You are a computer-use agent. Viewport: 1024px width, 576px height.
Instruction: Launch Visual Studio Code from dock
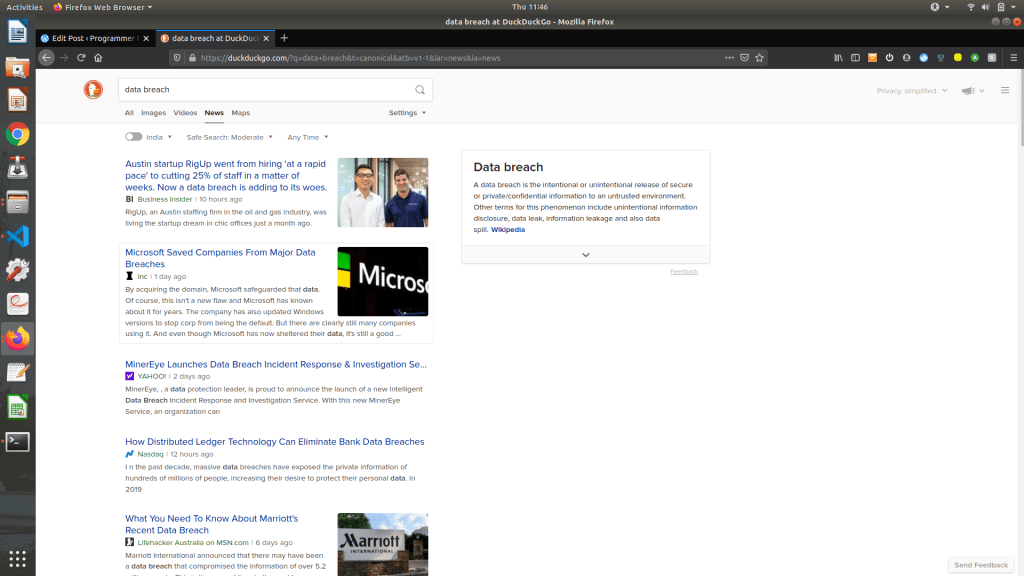click(17, 236)
